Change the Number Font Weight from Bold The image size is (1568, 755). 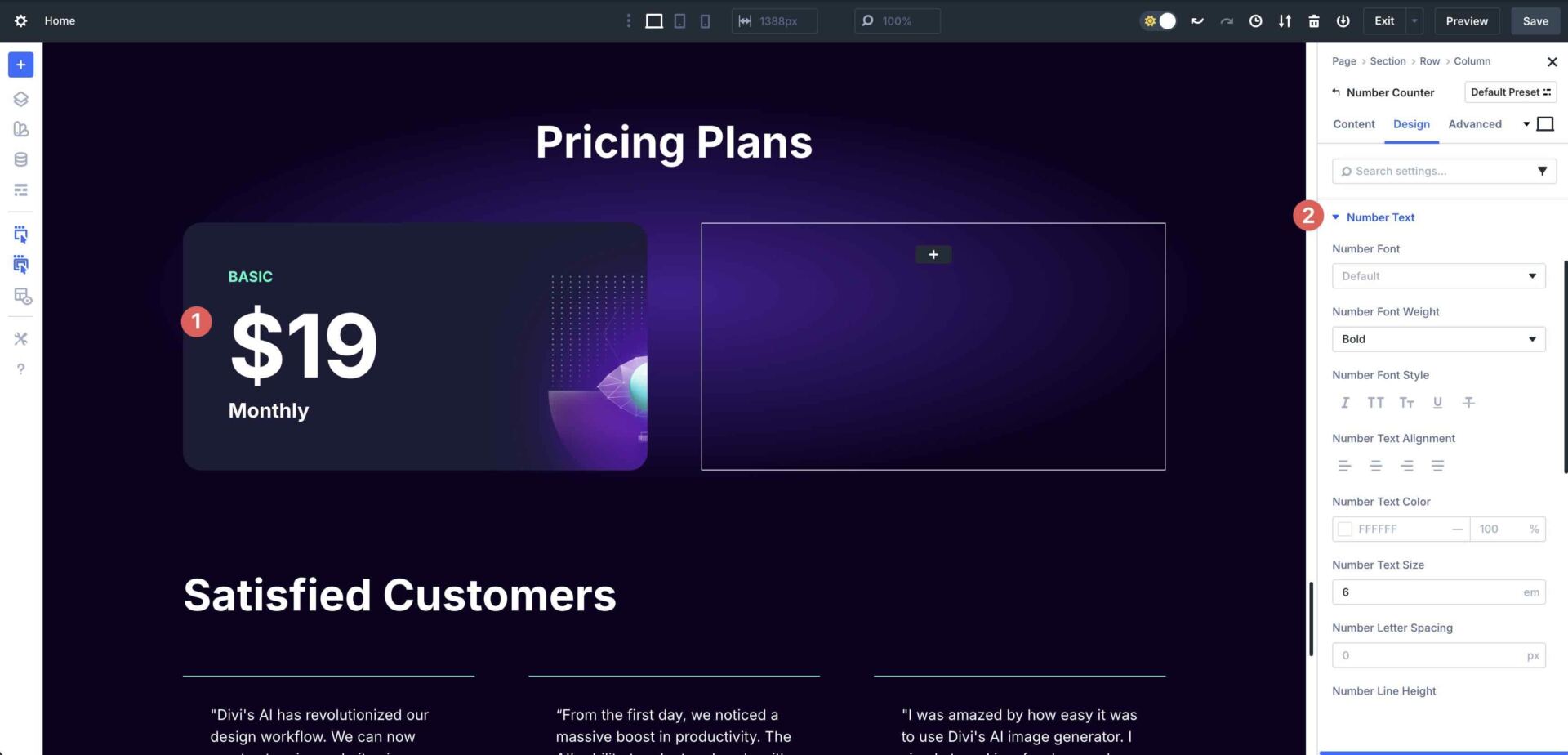tap(1438, 339)
